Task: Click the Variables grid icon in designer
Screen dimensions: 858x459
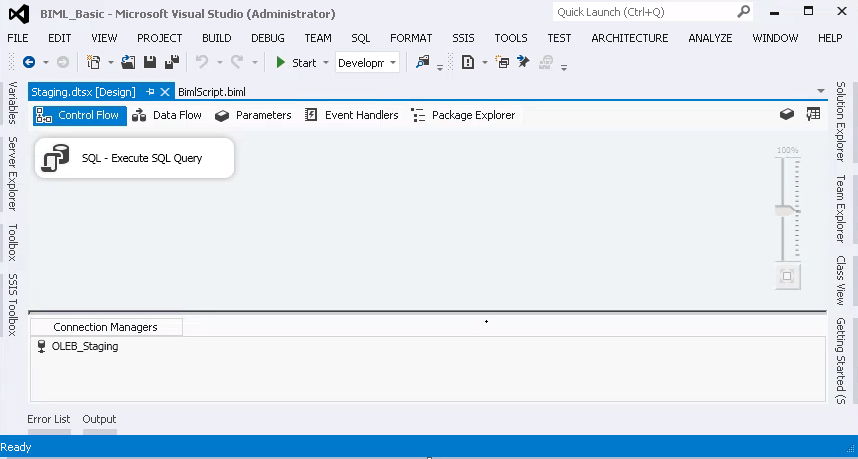Action: click(x=814, y=114)
